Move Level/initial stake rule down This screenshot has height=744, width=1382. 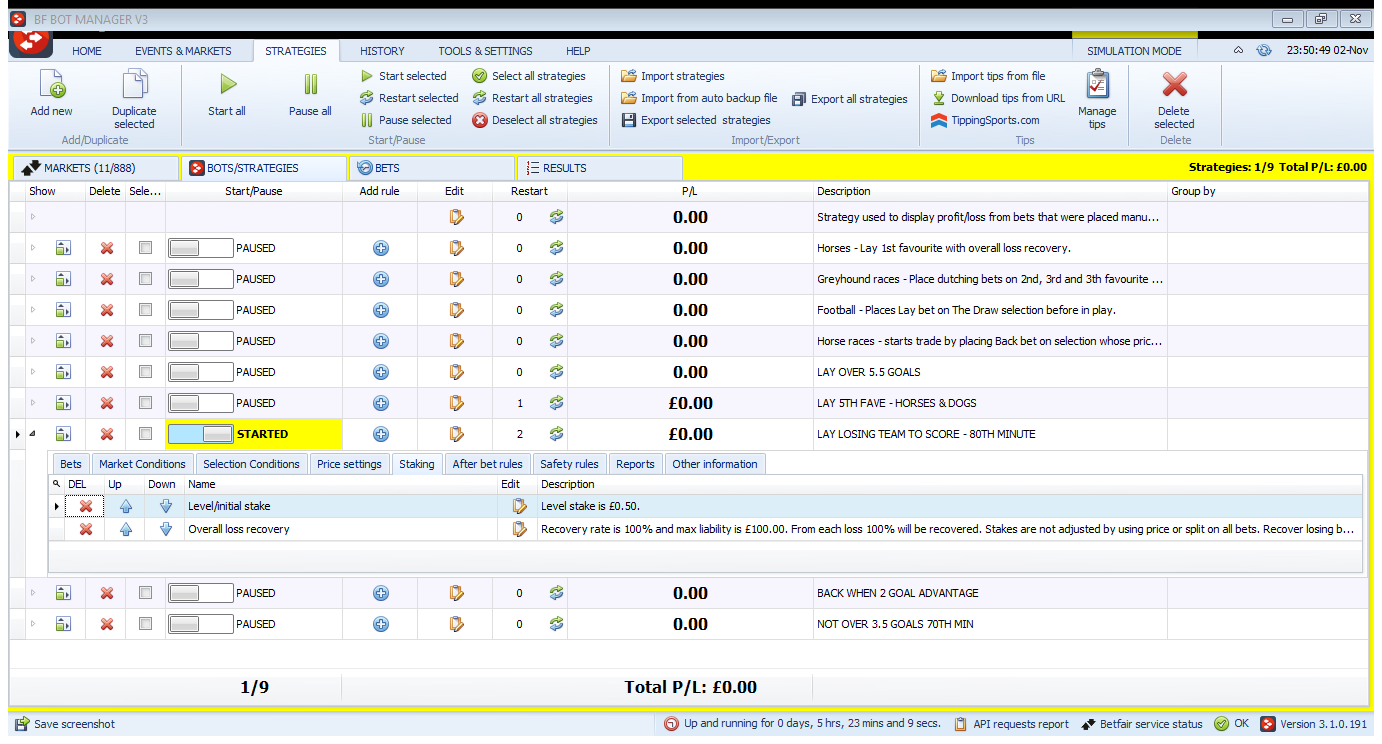point(166,507)
